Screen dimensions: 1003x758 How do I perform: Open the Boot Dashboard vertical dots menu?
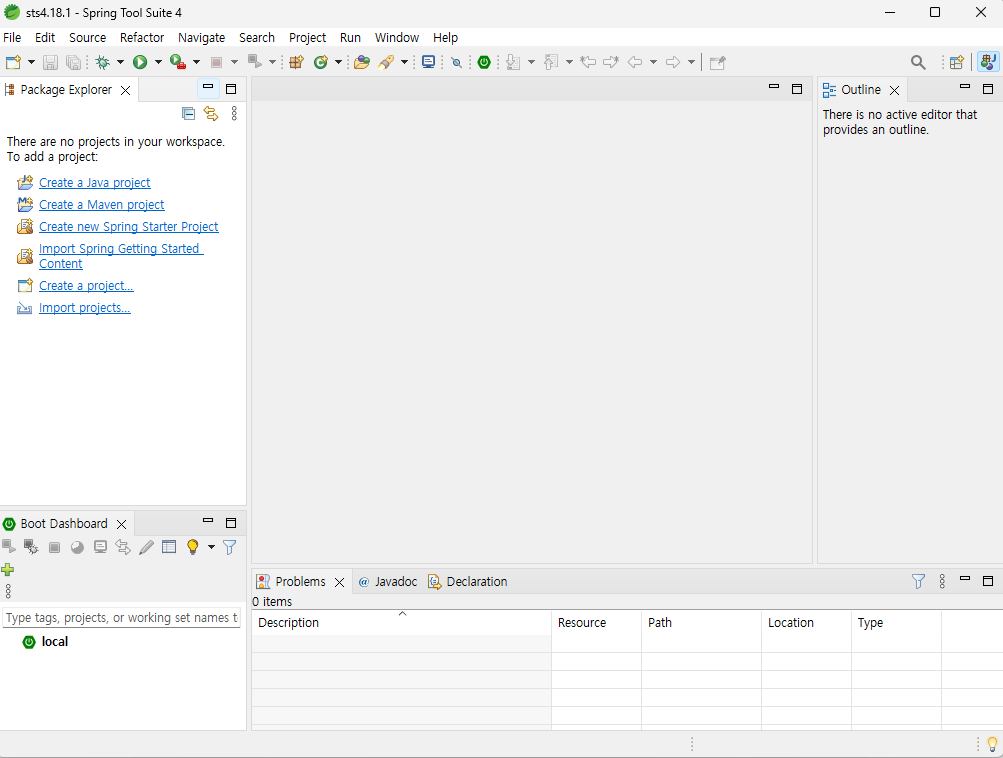coord(8,591)
